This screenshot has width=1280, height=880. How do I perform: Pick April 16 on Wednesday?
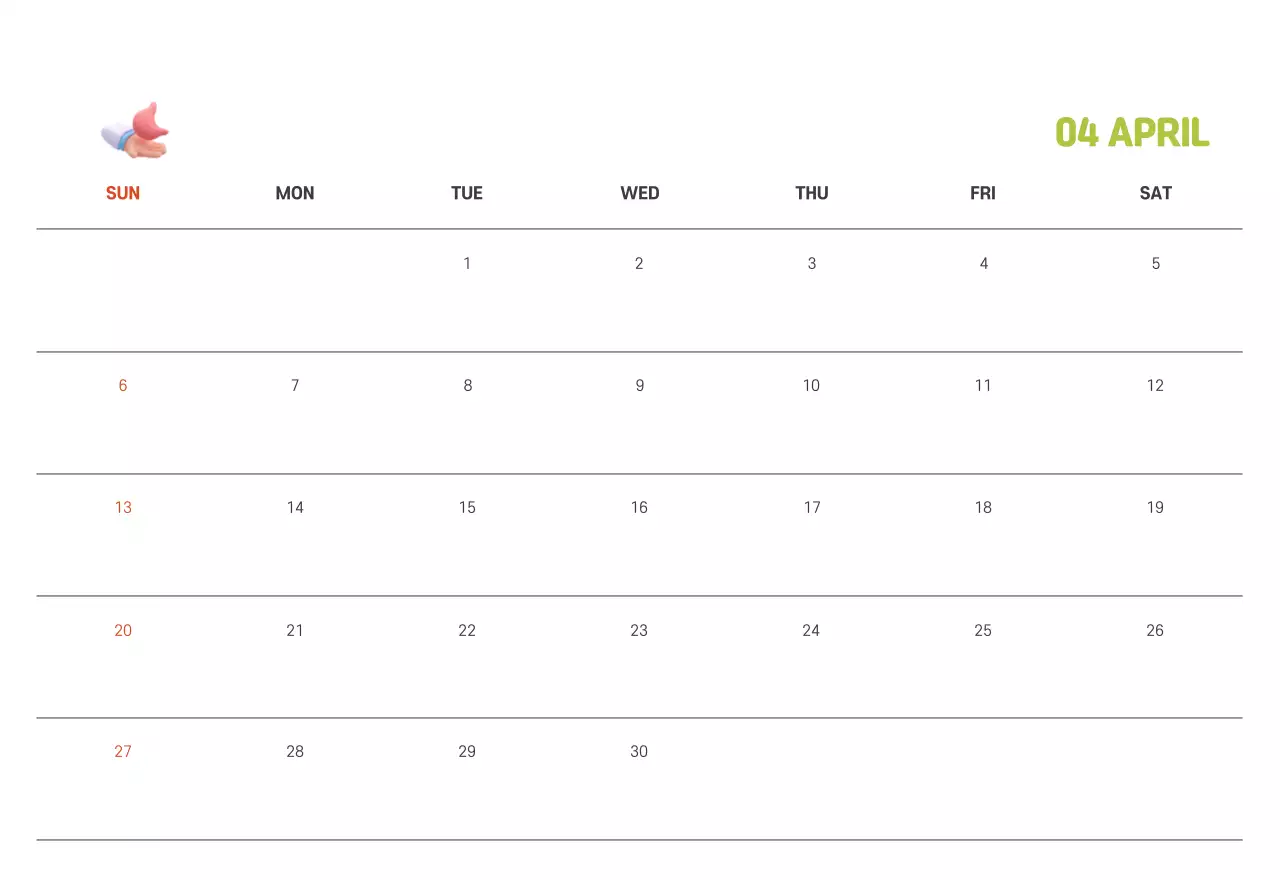(640, 508)
